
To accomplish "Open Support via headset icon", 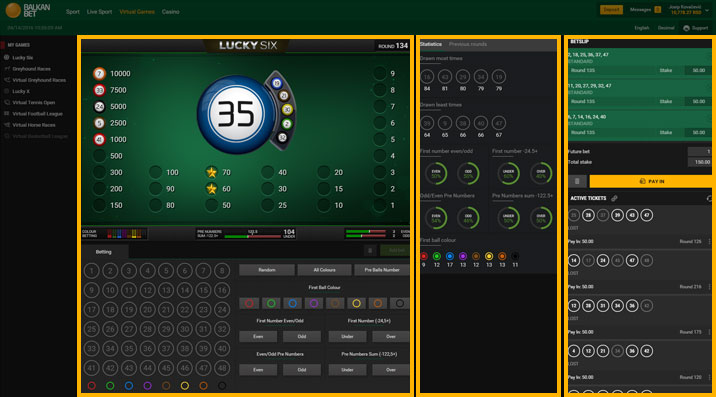I will [686, 28].
